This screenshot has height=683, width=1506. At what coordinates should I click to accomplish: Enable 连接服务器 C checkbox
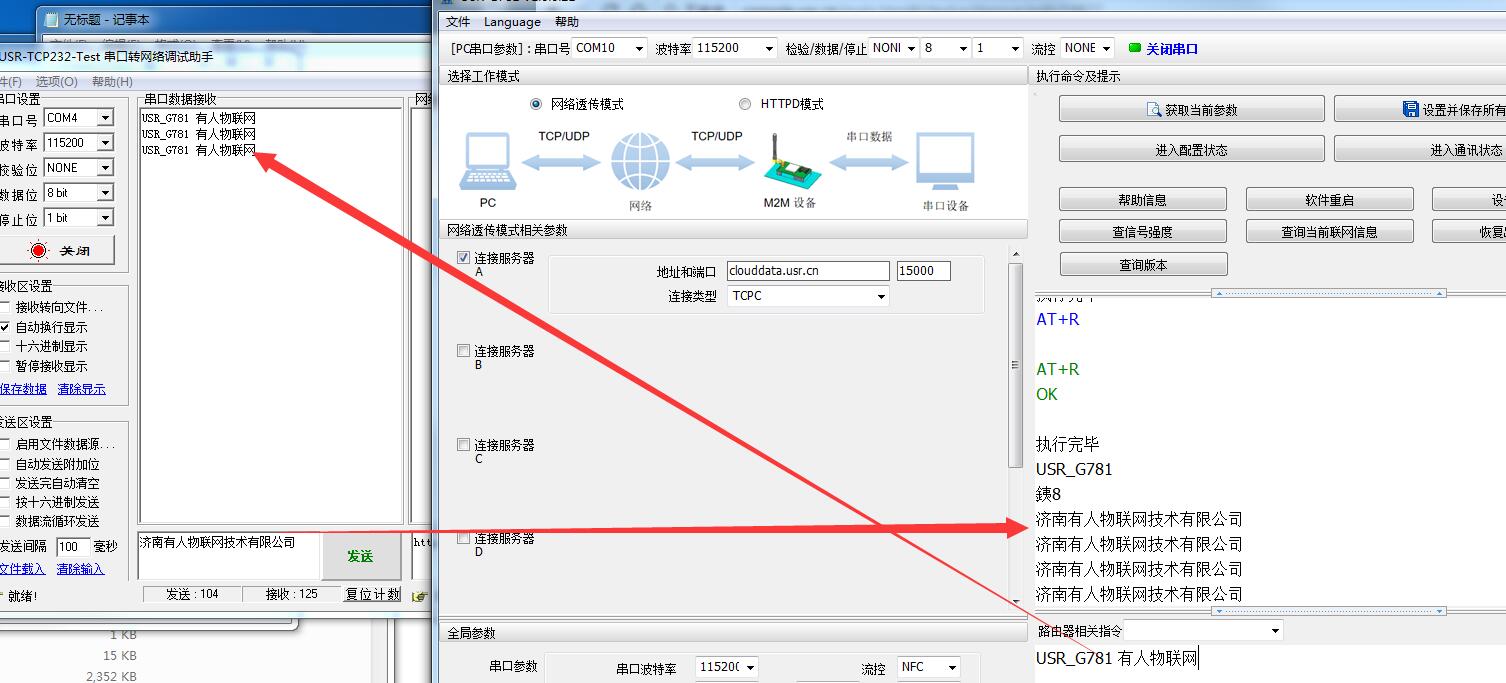click(463, 445)
